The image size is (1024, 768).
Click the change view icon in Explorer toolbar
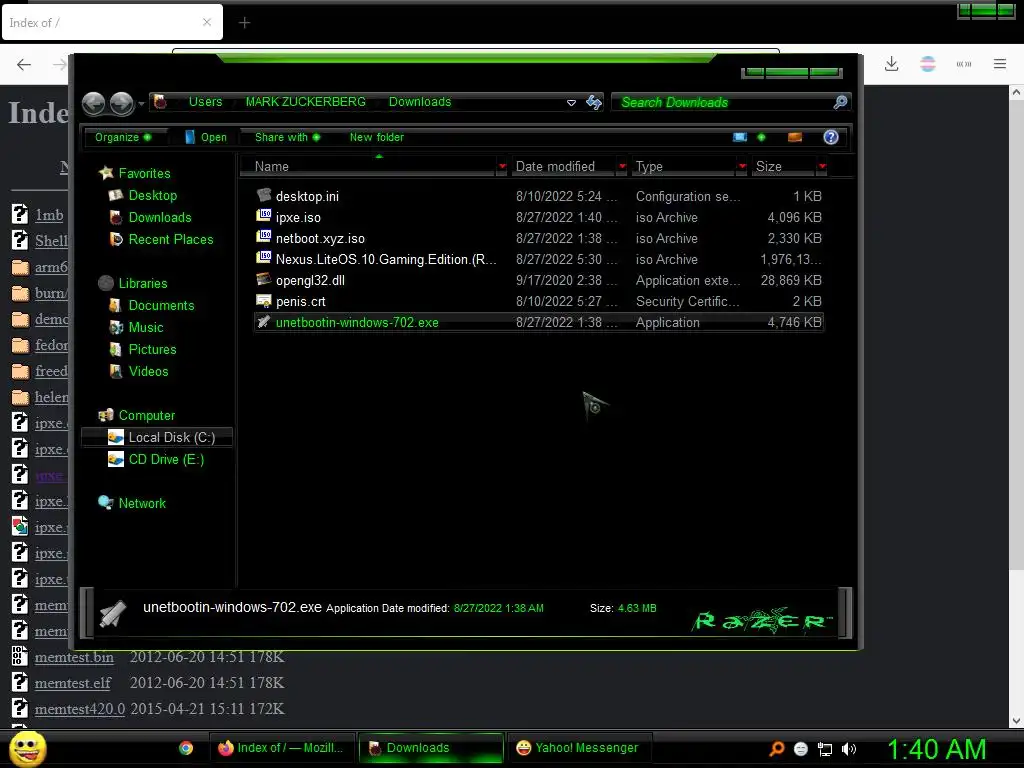[740, 137]
